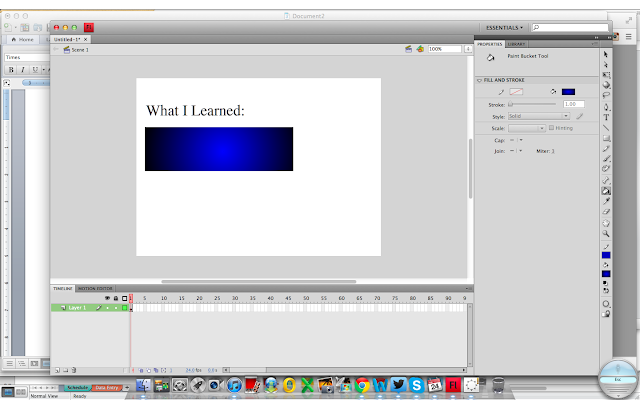Select the Bone tool
The width and height of the screenshot is (640, 400).
pyautogui.click(x=606, y=180)
